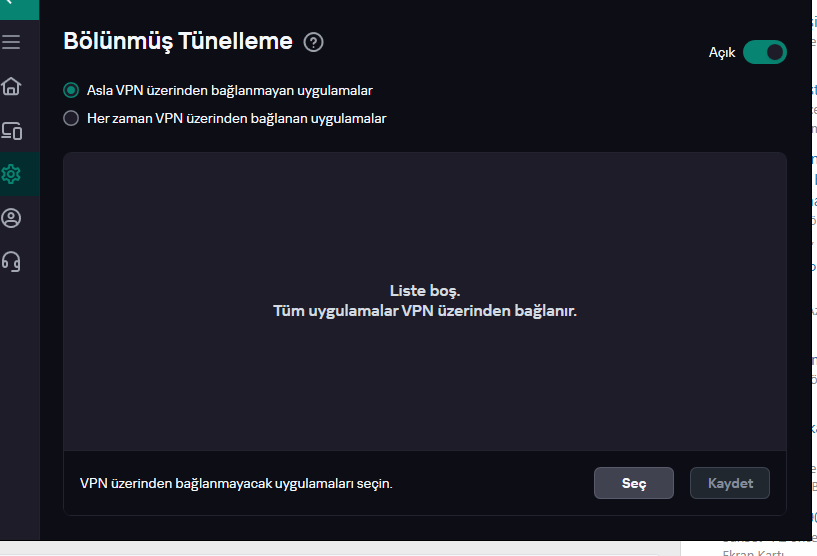Screen dimensions: 817x556
Task: Click the Açık label next to the switch
Action: click(722, 53)
